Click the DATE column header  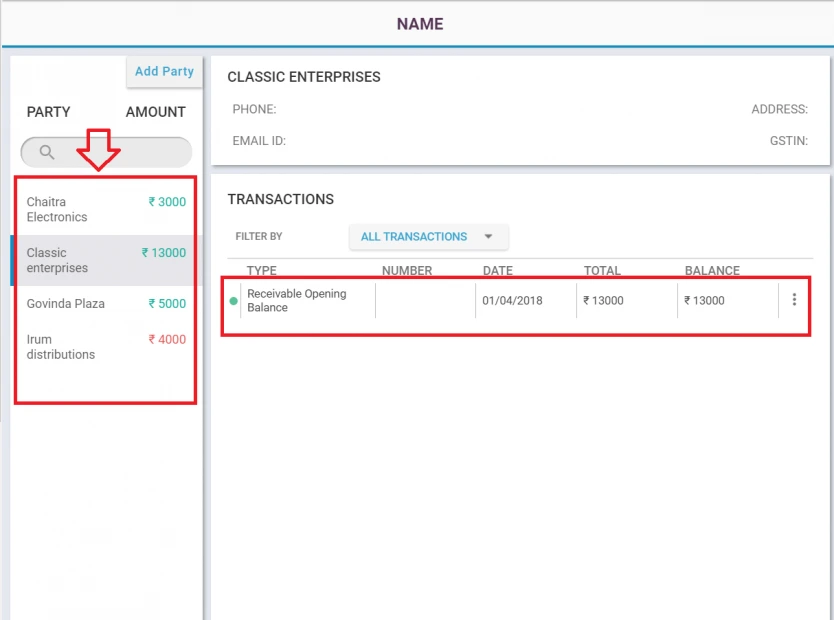coord(498,270)
